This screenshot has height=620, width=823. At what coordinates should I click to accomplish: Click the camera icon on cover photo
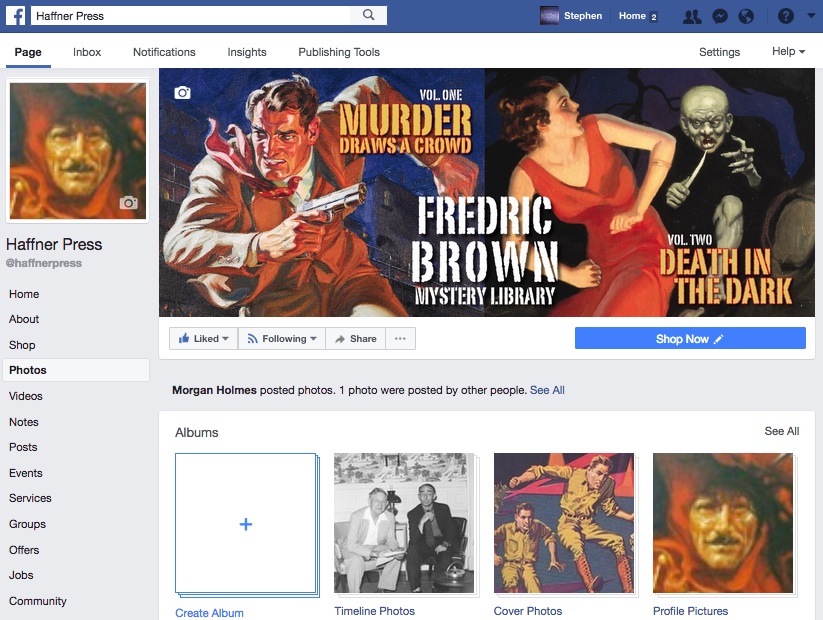pyautogui.click(x=182, y=93)
